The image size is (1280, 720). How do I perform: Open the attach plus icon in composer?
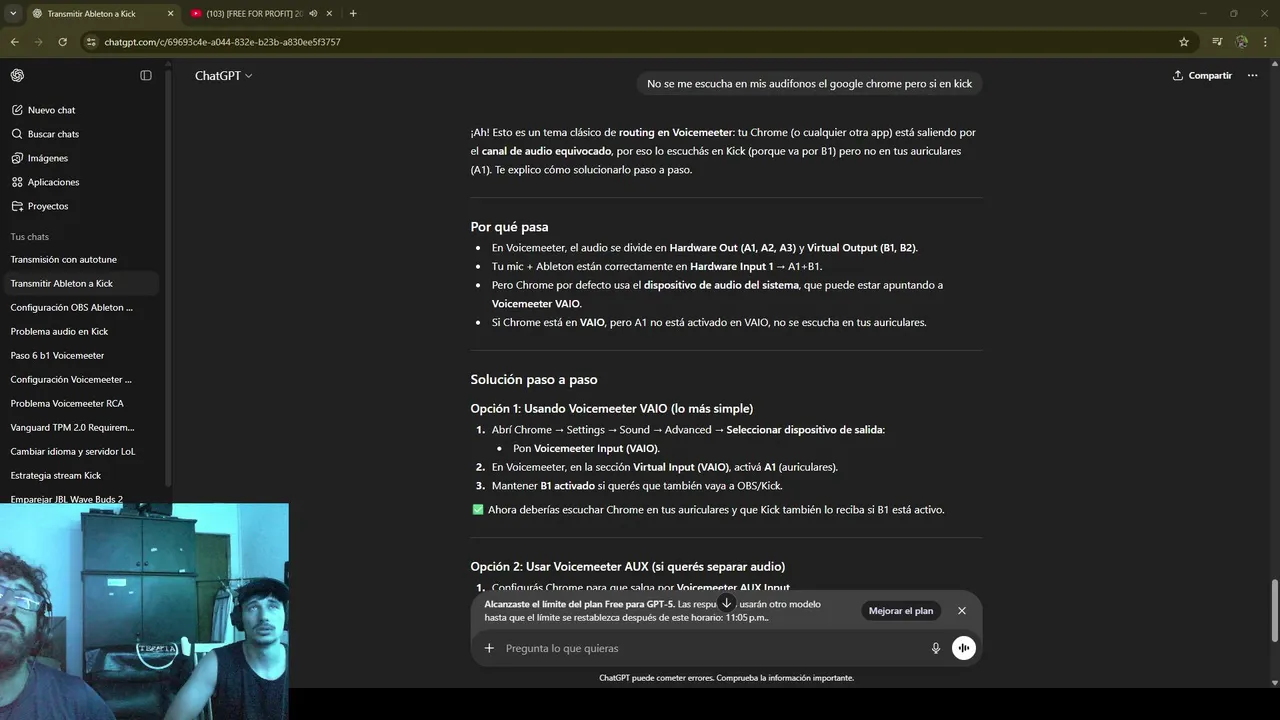[489, 648]
